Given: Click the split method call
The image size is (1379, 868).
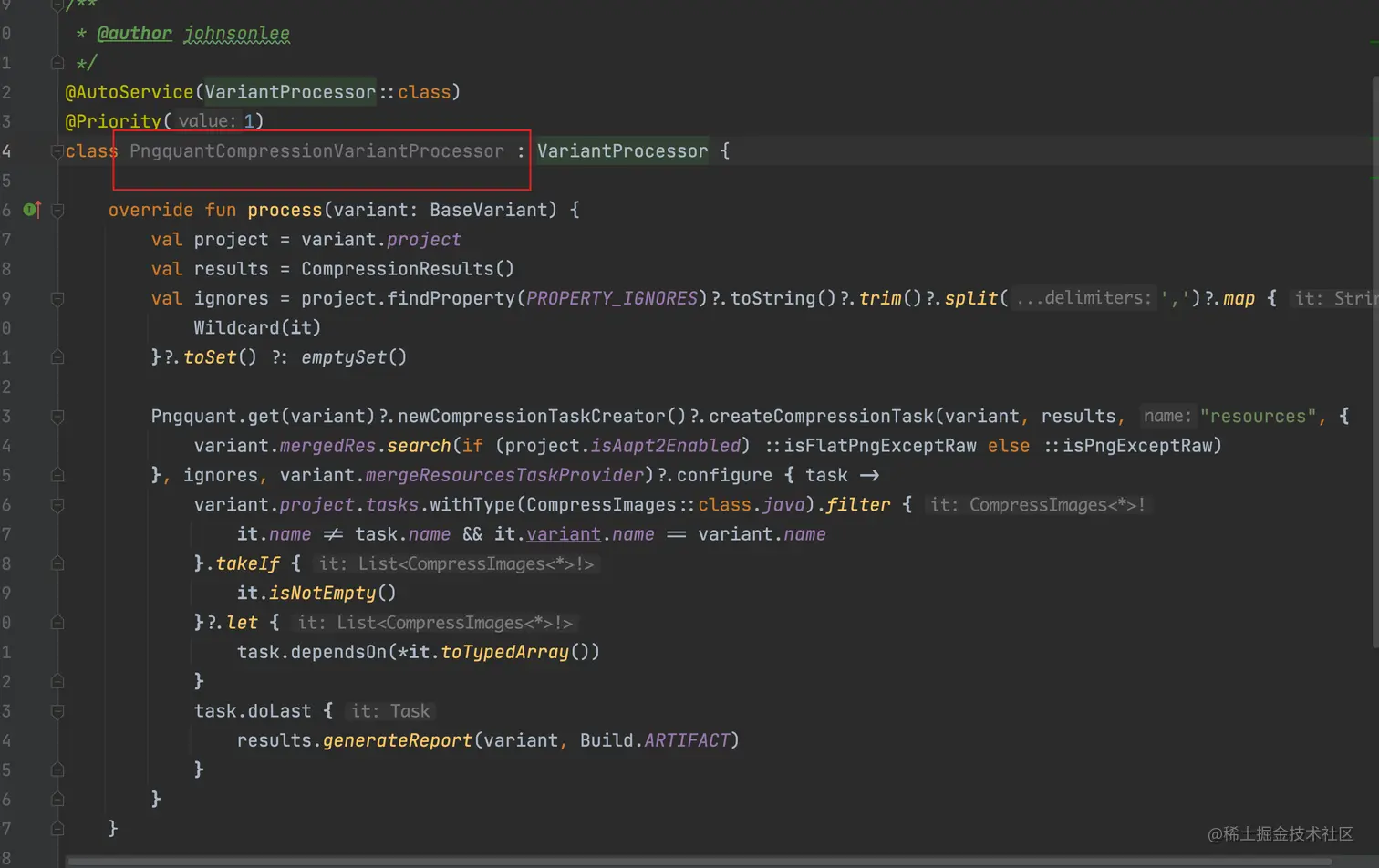Looking at the screenshot, I should coord(970,298).
